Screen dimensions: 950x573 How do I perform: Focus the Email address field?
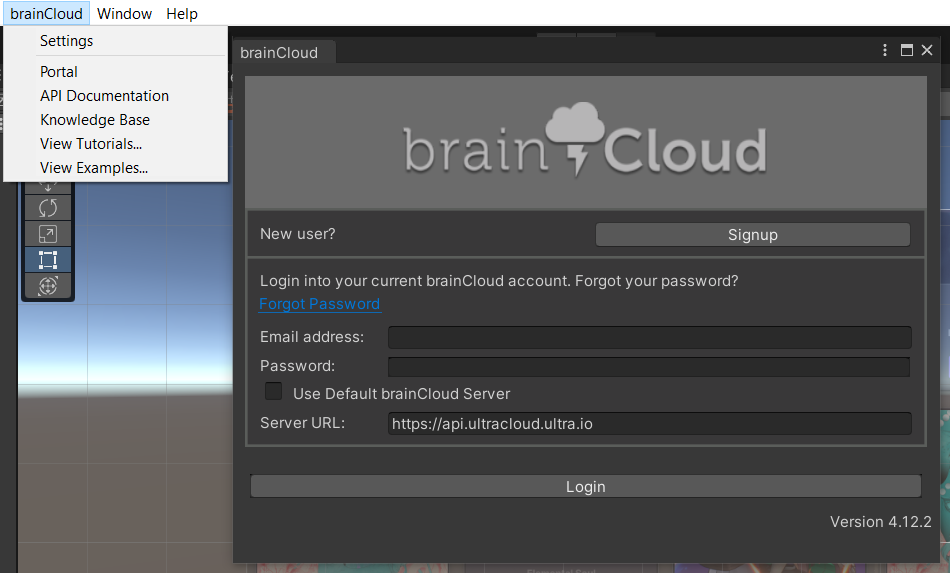pyautogui.click(x=649, y=337)
